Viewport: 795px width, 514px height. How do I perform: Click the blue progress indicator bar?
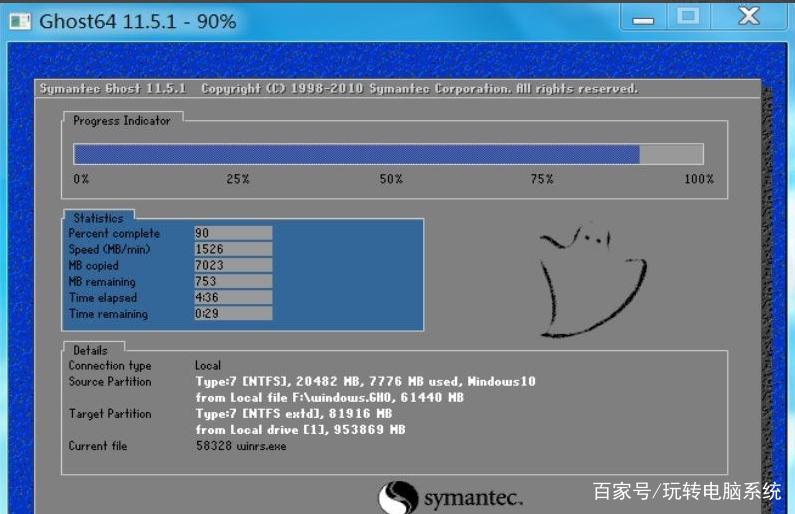pos(388,154)
